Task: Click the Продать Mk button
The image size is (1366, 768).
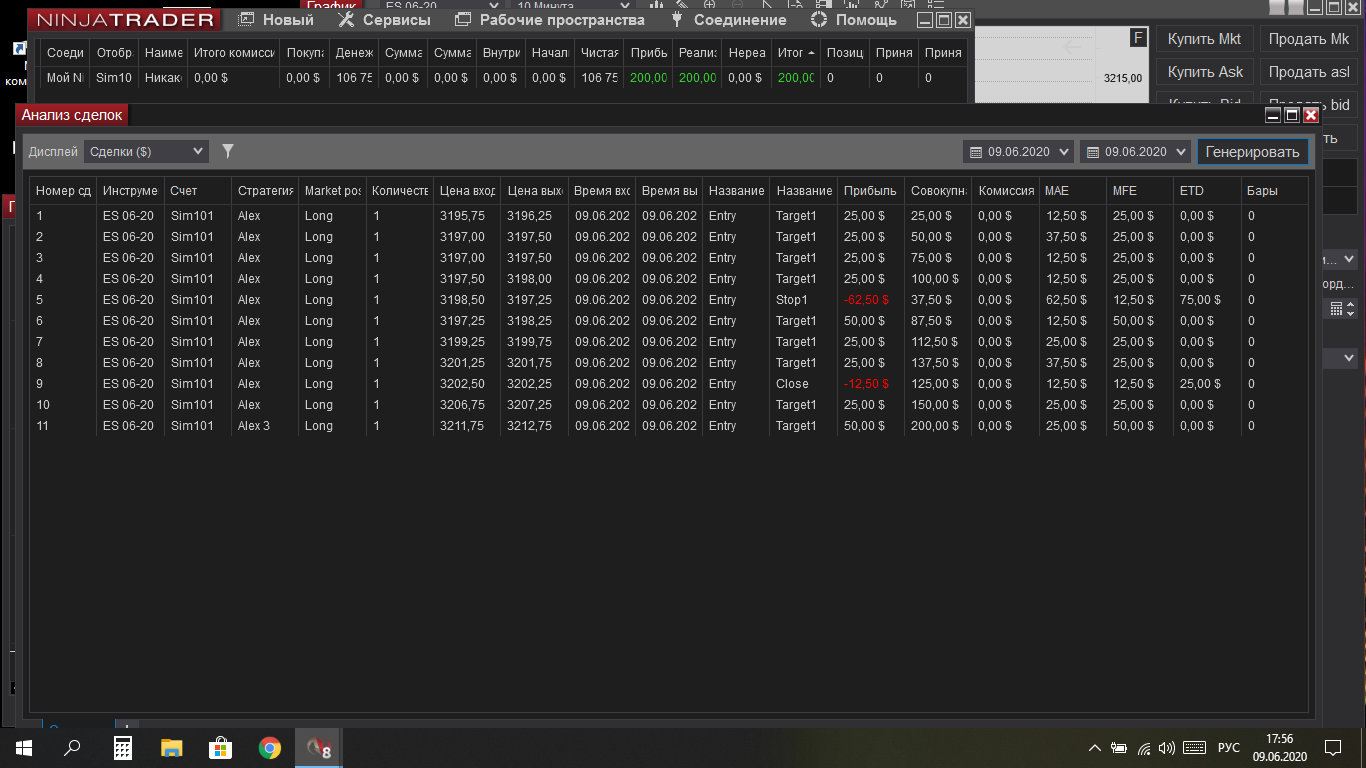Action: coord(1308,39)
